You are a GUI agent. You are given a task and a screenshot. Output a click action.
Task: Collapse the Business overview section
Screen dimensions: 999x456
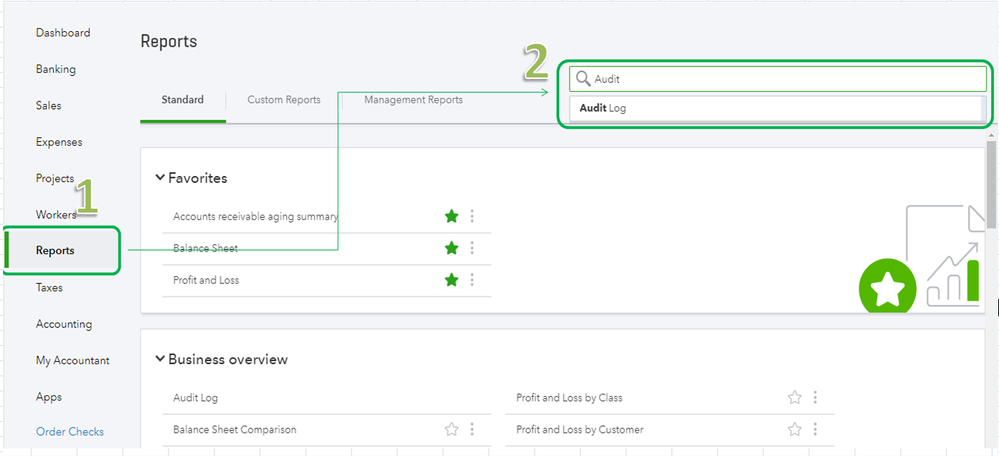(x=160, y=359)
